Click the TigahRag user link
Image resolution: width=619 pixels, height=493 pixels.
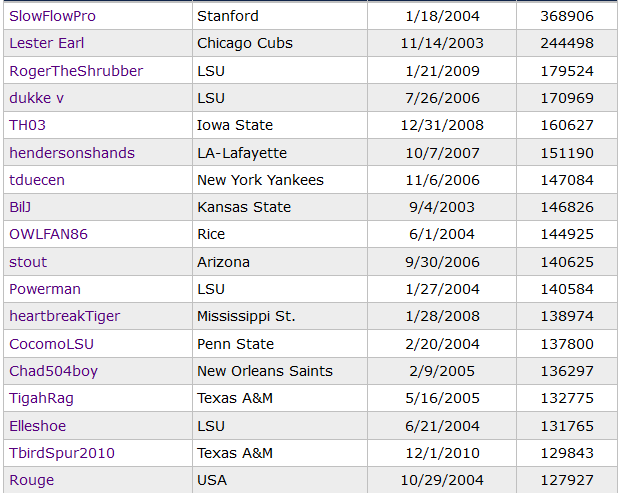41,398
